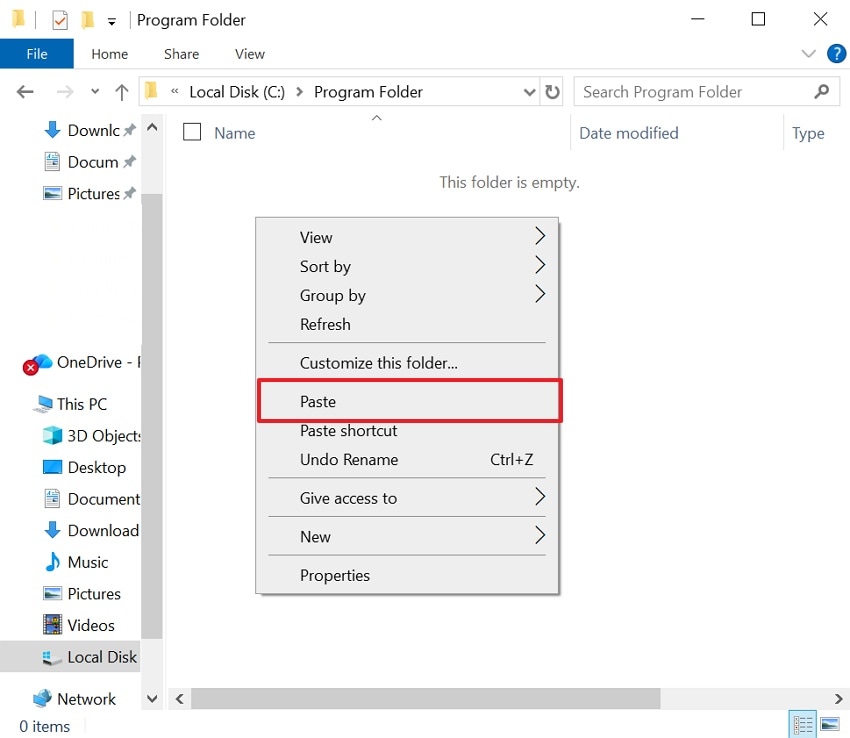Open the File menu
The image size is (850, 738).
pyautogui.click(x=37, y=54)
